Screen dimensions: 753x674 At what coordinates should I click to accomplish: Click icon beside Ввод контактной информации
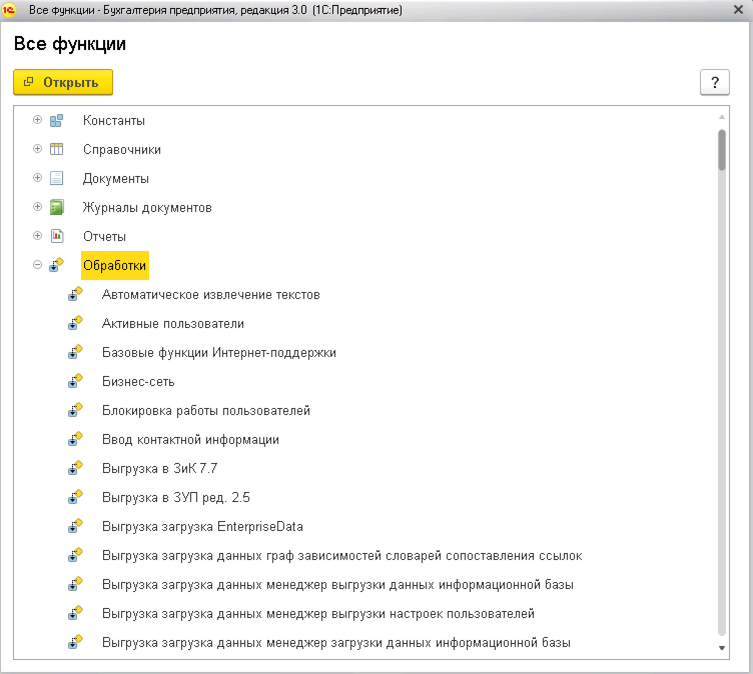click(x=75, y=439)
